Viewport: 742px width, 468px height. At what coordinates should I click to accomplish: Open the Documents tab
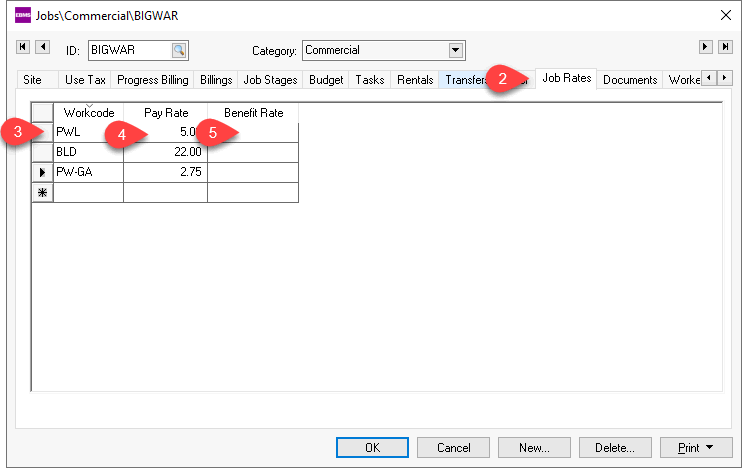tap(630, 80)
